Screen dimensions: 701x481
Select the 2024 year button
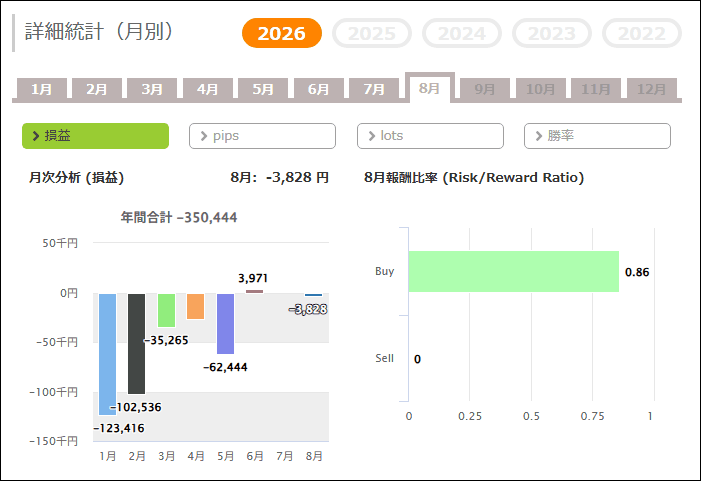point(462,33)
